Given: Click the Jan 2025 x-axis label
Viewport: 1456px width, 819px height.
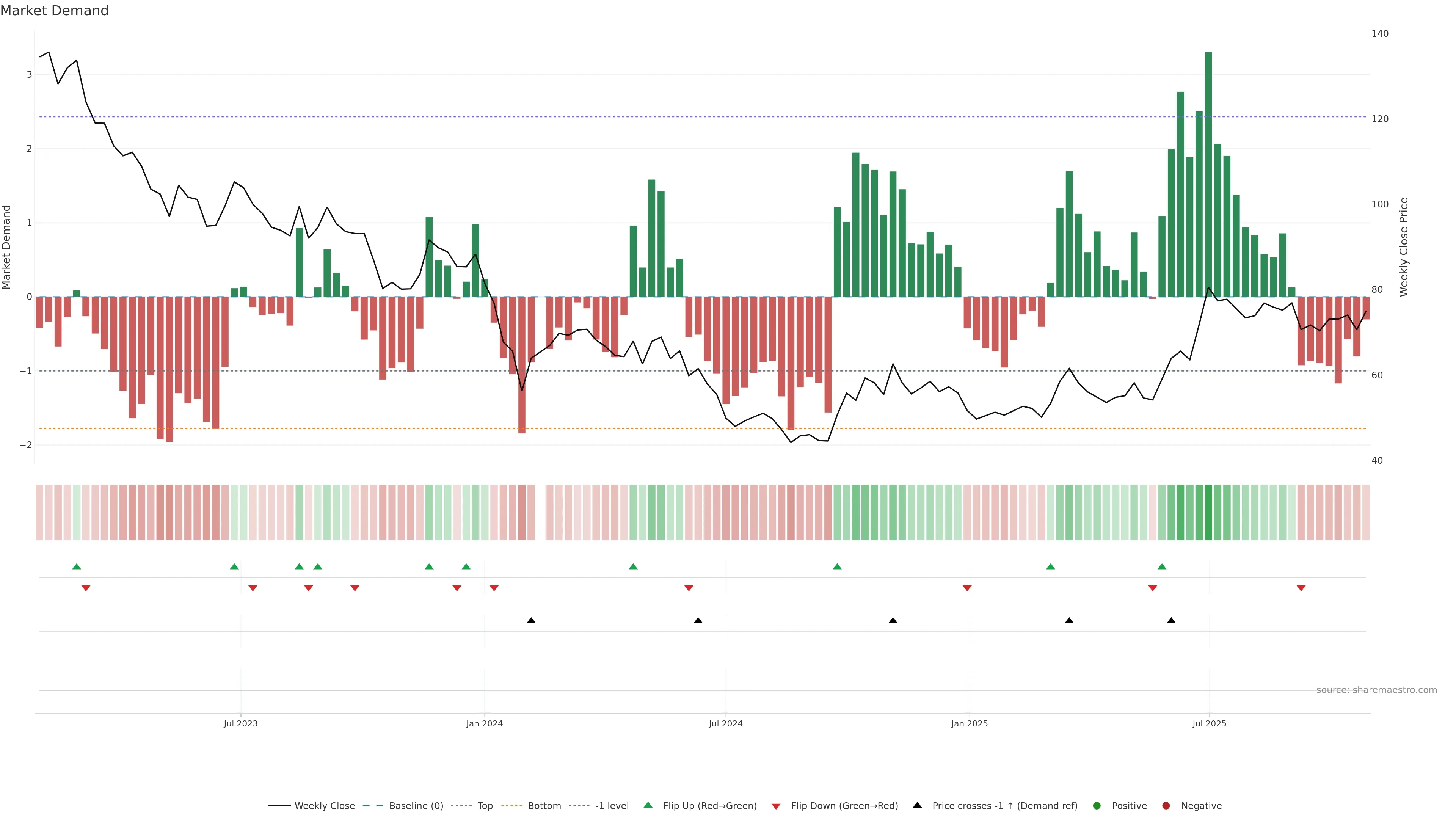Looking at the screenshot, I should pyautogui.click(x=970, y=723).
